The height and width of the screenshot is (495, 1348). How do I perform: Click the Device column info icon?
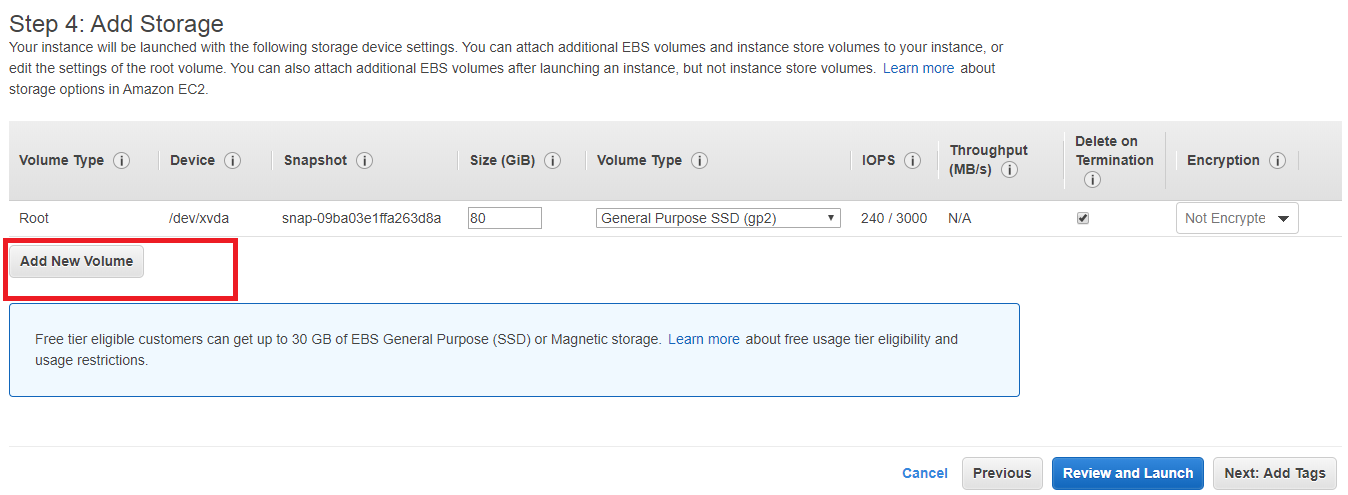(x=233, y=161)
